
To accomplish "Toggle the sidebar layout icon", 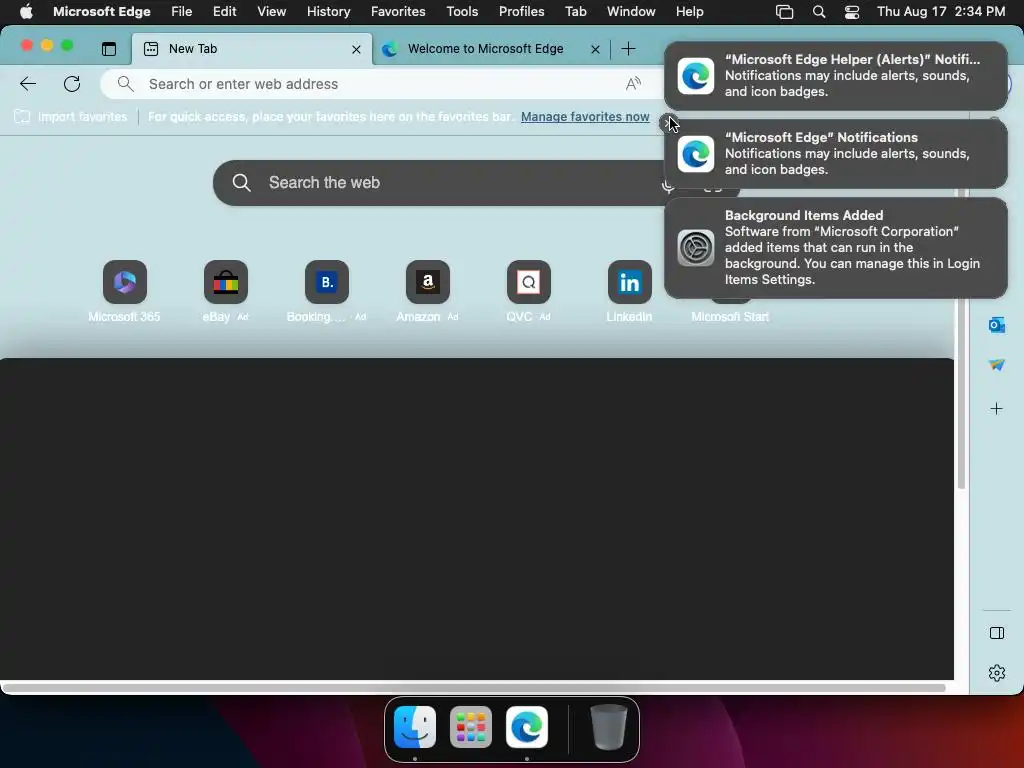I will (997, 633).
